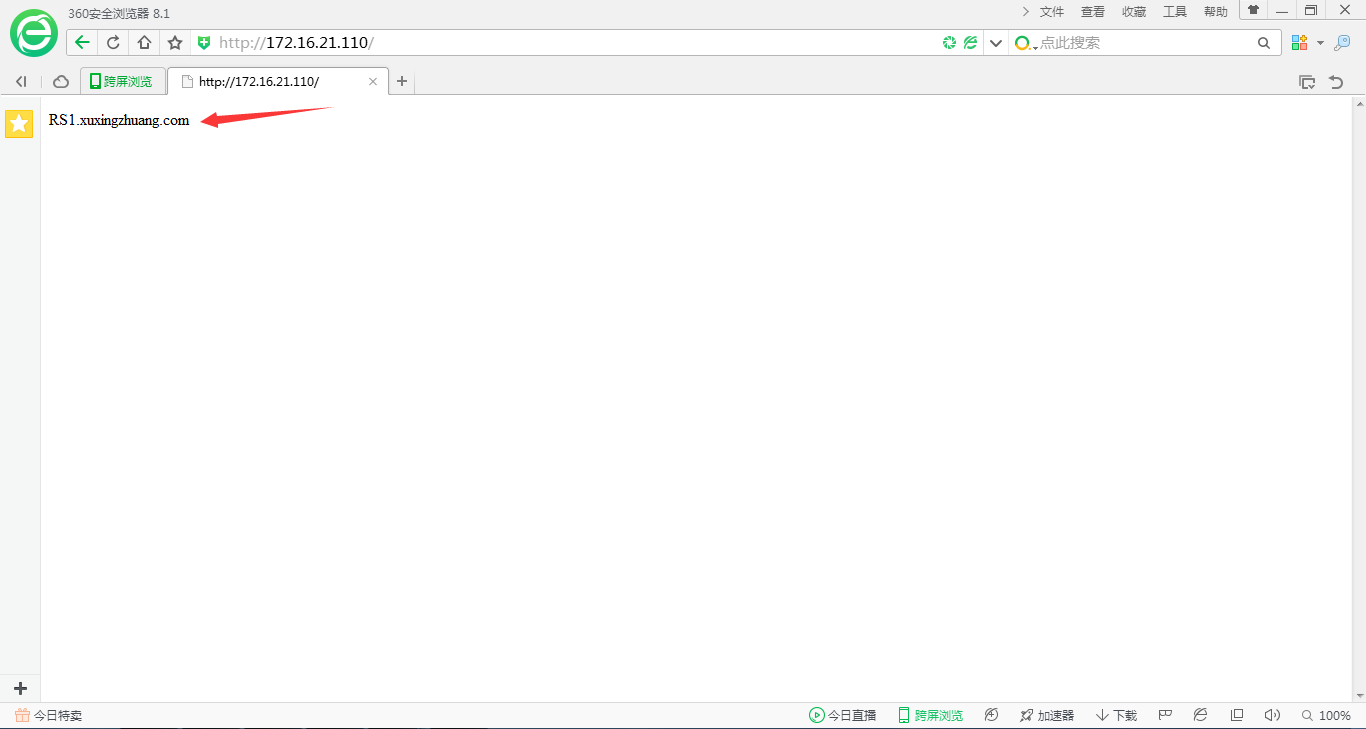Toggle 跨屏浏览 in the status bar
Image resolution: width=1366 pixels, height=729 pixels.
930,715
